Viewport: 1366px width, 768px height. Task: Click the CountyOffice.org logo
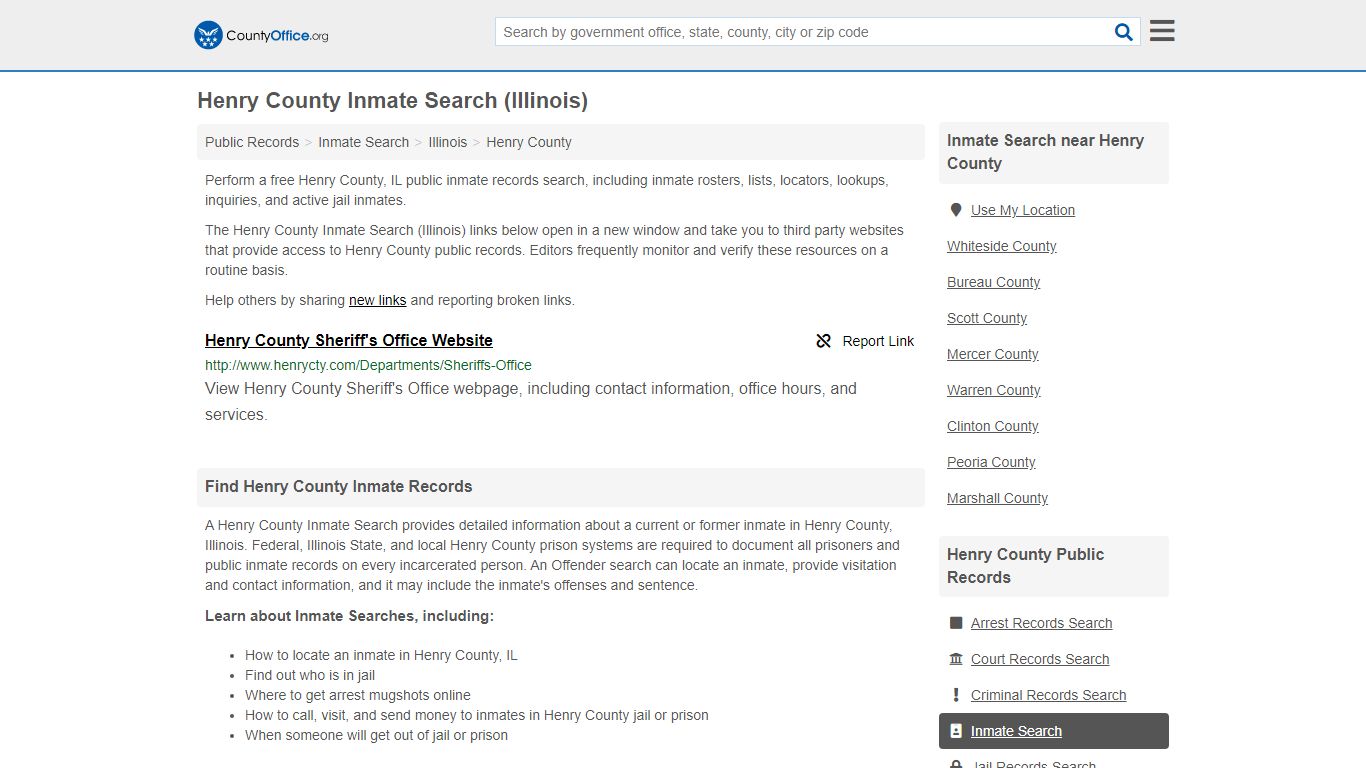[x=261, y=35]
